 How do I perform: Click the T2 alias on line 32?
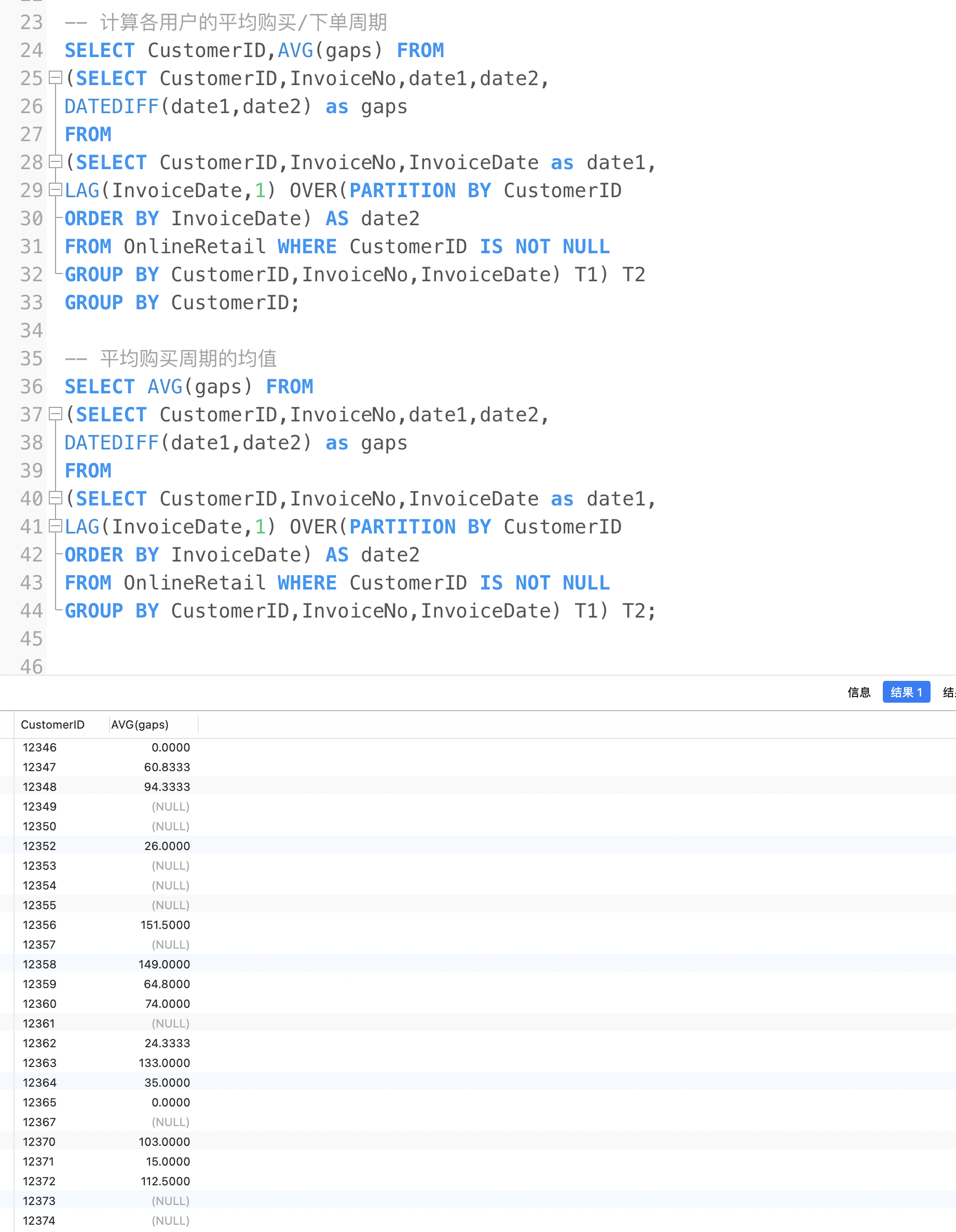(633, 274)
